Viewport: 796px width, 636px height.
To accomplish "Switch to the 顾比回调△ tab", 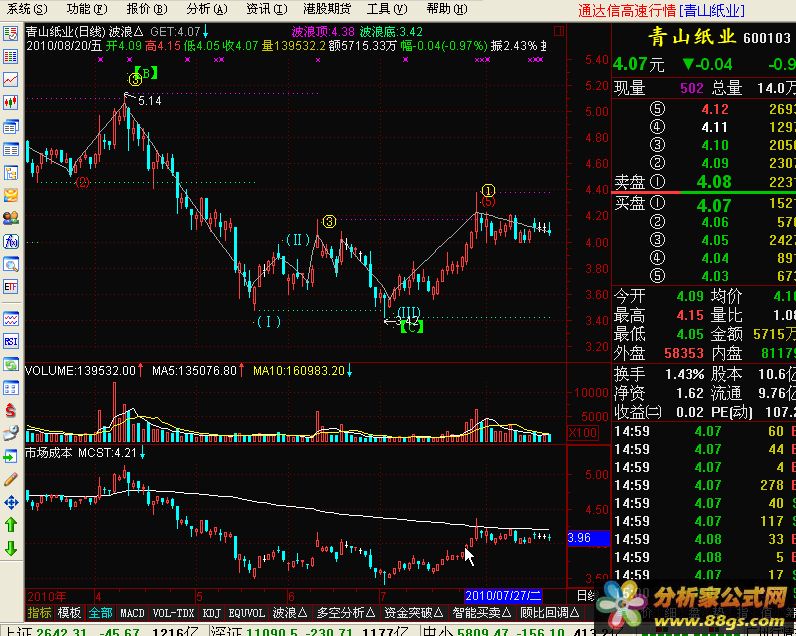I will coord(550,613).
